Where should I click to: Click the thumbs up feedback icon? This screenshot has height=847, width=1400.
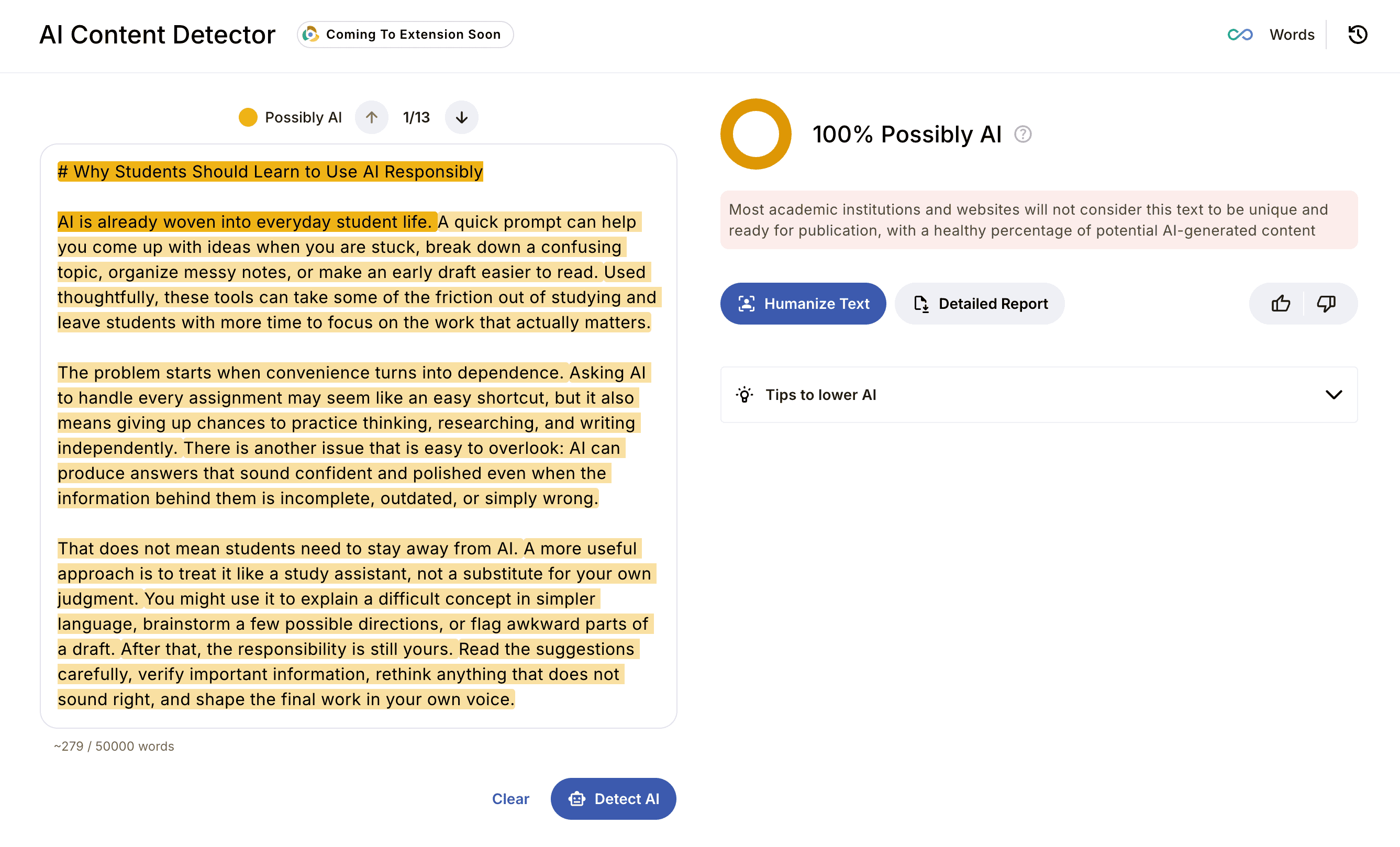coord(1280,303)
